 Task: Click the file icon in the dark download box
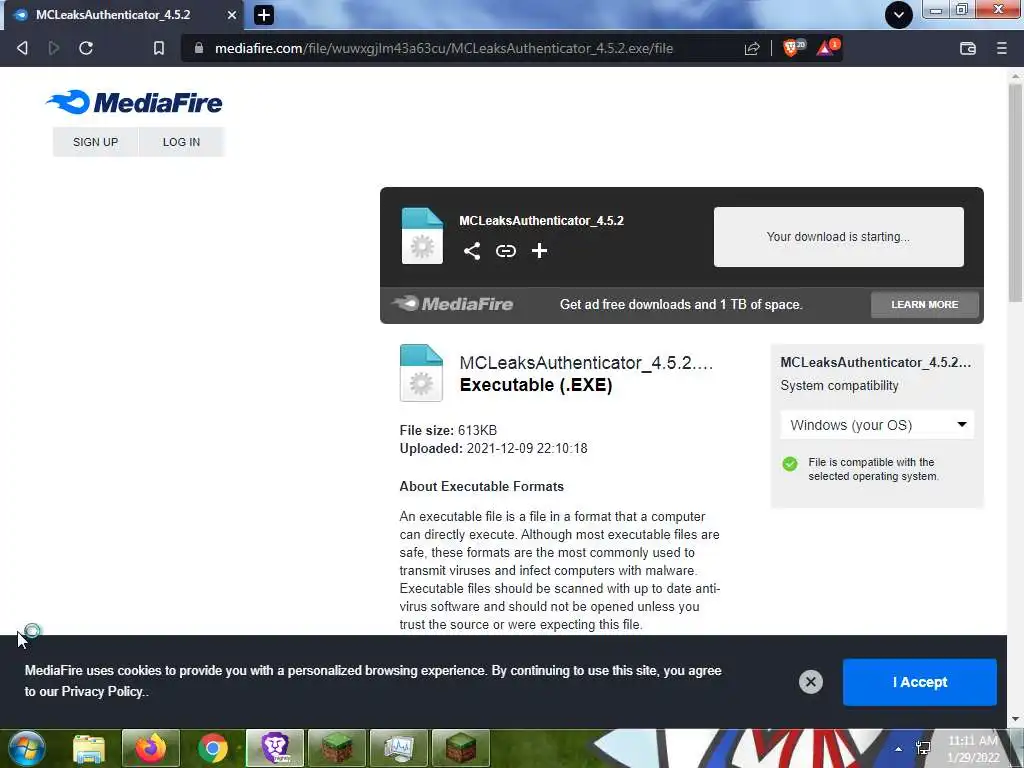coord(422,236)
